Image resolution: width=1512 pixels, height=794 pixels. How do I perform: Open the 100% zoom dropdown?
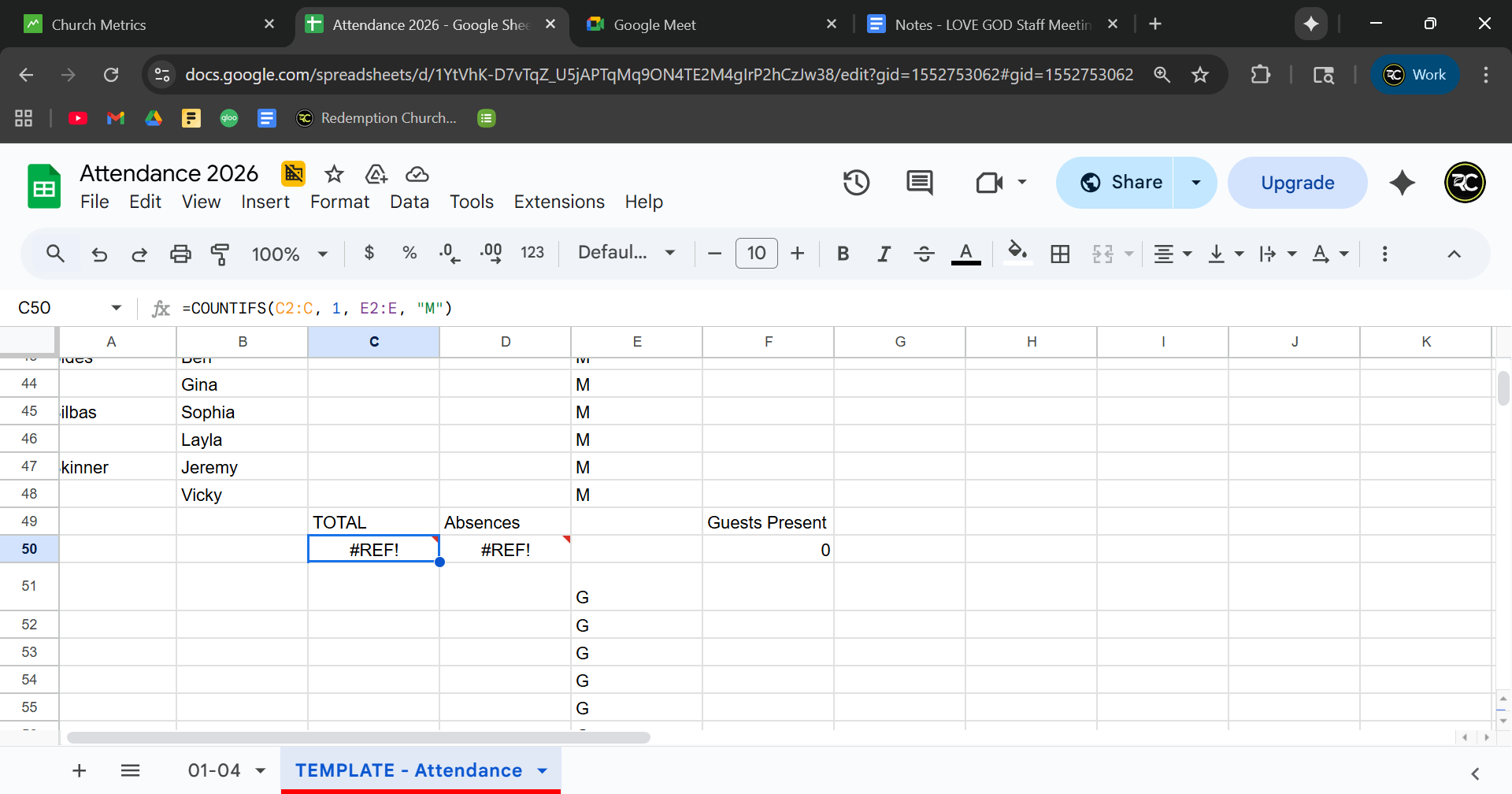[289, 254]
